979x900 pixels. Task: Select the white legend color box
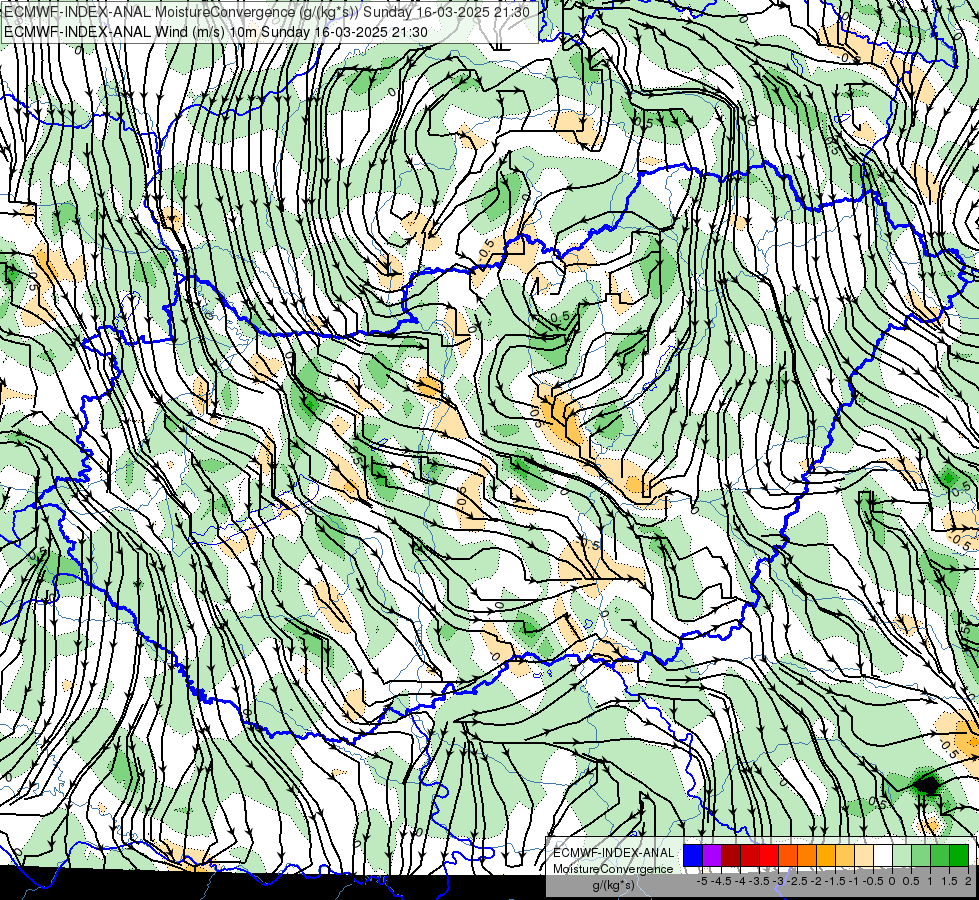[x=883, y=855]
